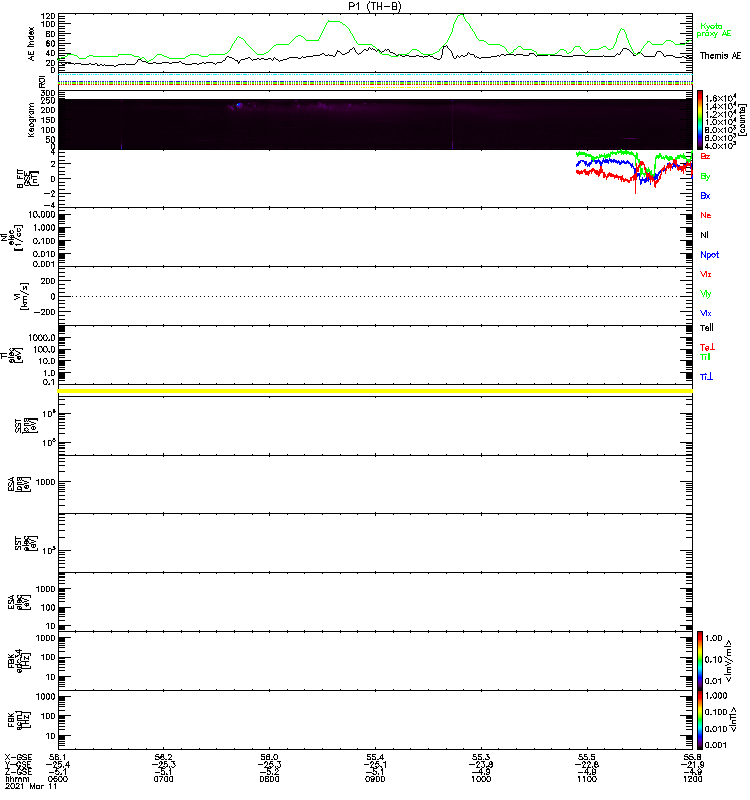Viewport: 750px width, 800px height.
Task: Click the '<|mV/m|>' color bar label
Action: [729, 661]
